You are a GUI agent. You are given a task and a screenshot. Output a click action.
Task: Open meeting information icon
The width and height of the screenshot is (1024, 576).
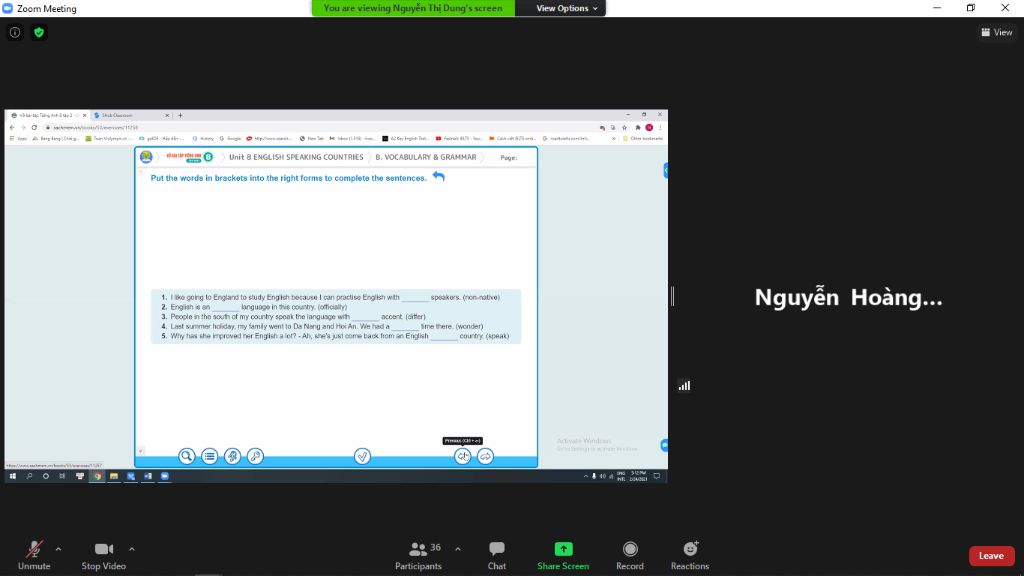coord(15,32)
